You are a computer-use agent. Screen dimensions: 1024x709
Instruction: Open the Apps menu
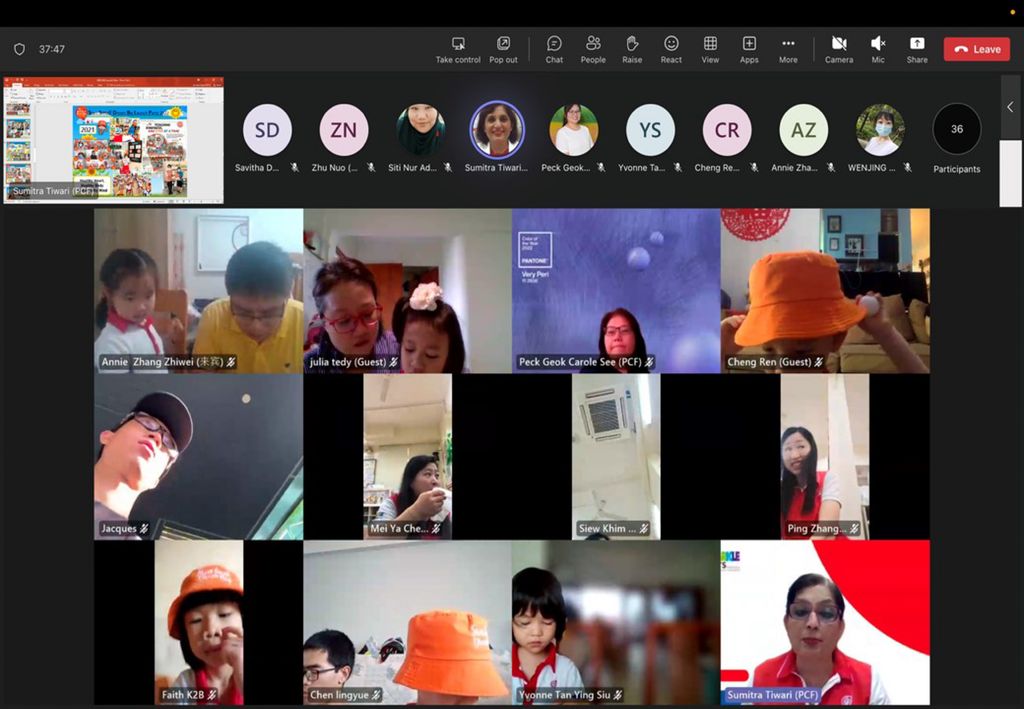(x=749, y=50)
